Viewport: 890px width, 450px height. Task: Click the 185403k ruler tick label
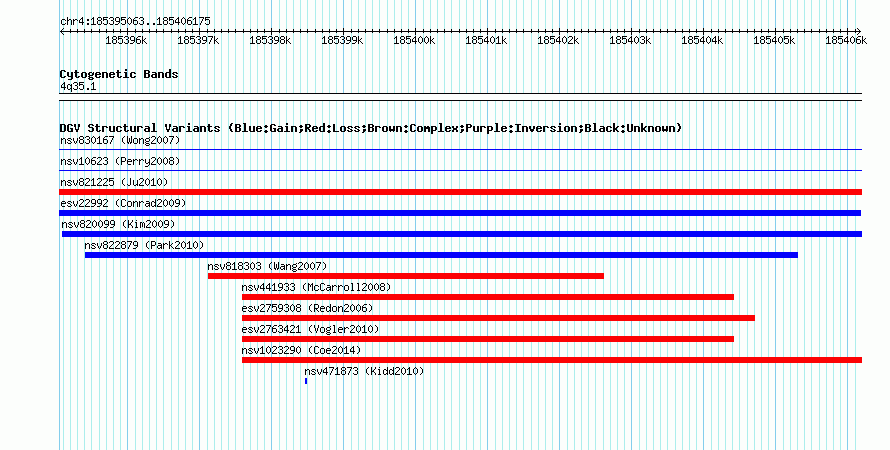[x=630, y=40]
